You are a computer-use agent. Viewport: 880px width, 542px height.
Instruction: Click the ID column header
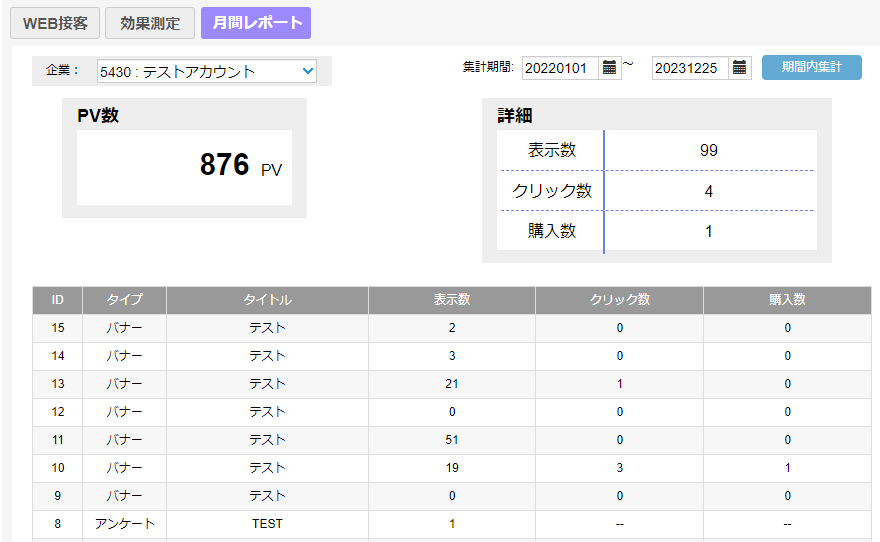(x=58, y=300)
